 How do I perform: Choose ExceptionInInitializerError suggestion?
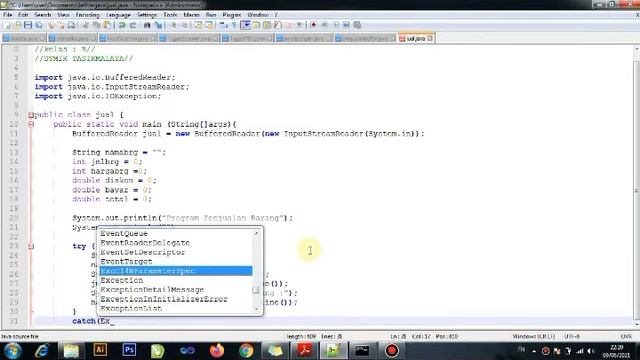point(176,299)
